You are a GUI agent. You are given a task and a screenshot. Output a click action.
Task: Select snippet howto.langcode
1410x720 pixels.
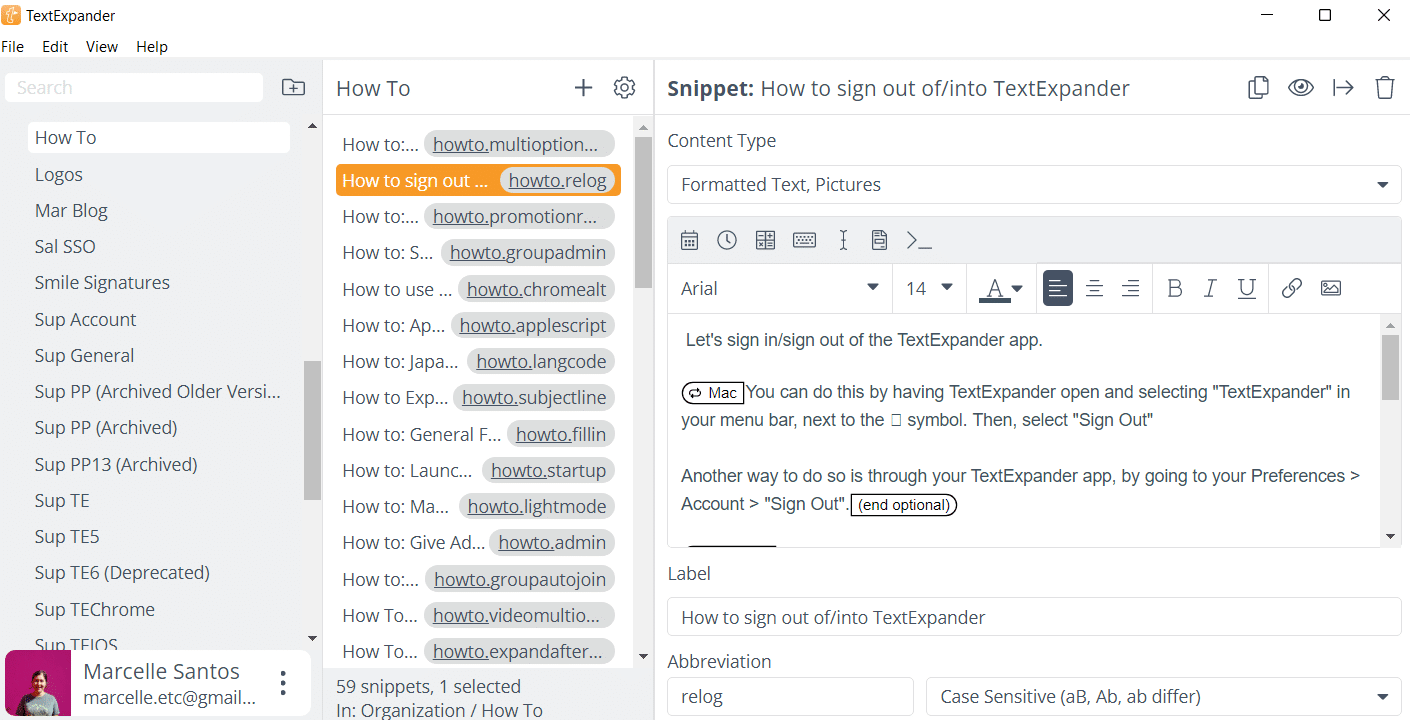[x=478, y=361]
